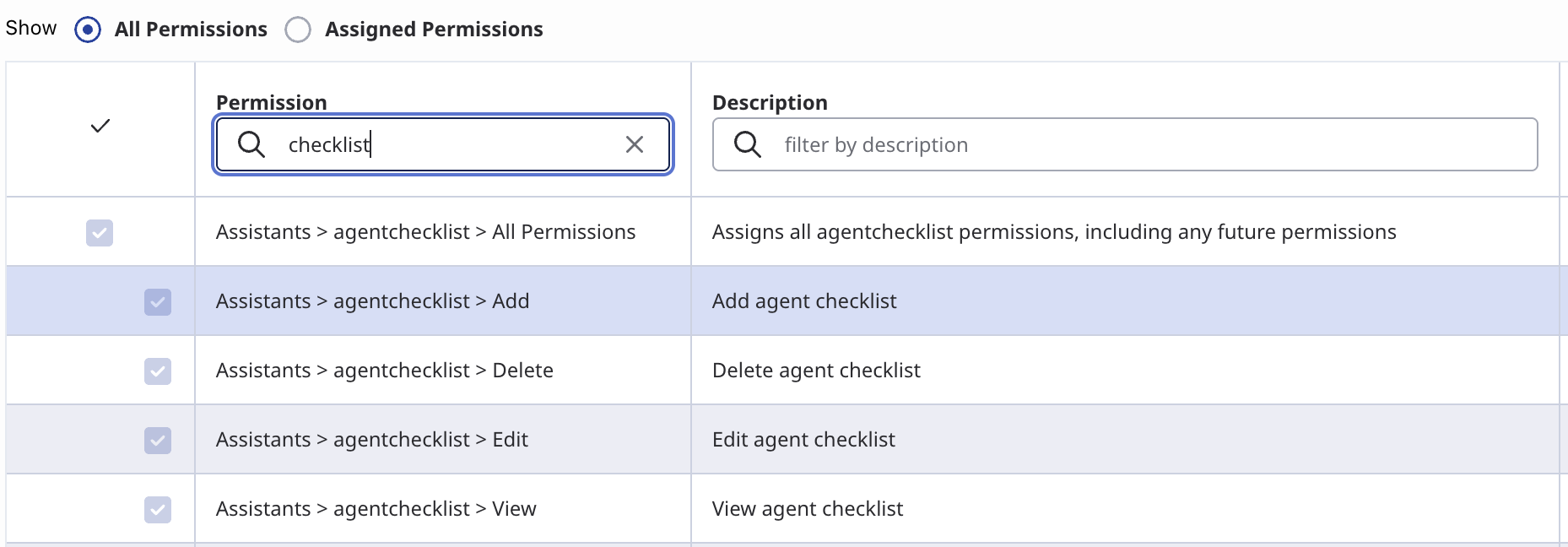Select the Assistants agentchecklist View row
This screenshot has height=547, width=1568.
(x=376, y=509)
